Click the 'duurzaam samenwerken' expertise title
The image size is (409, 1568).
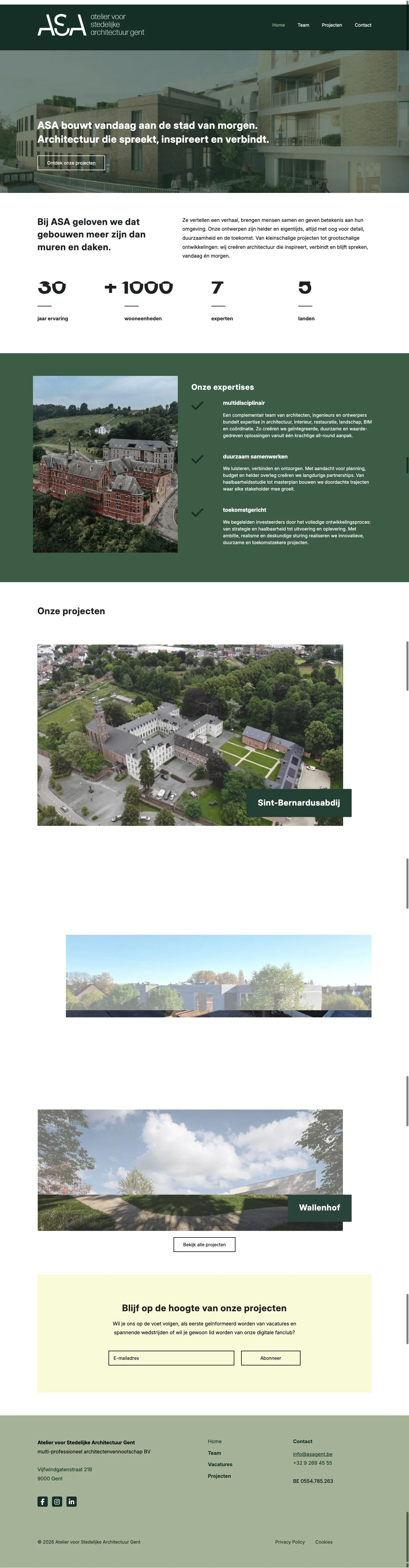(255, 456)
